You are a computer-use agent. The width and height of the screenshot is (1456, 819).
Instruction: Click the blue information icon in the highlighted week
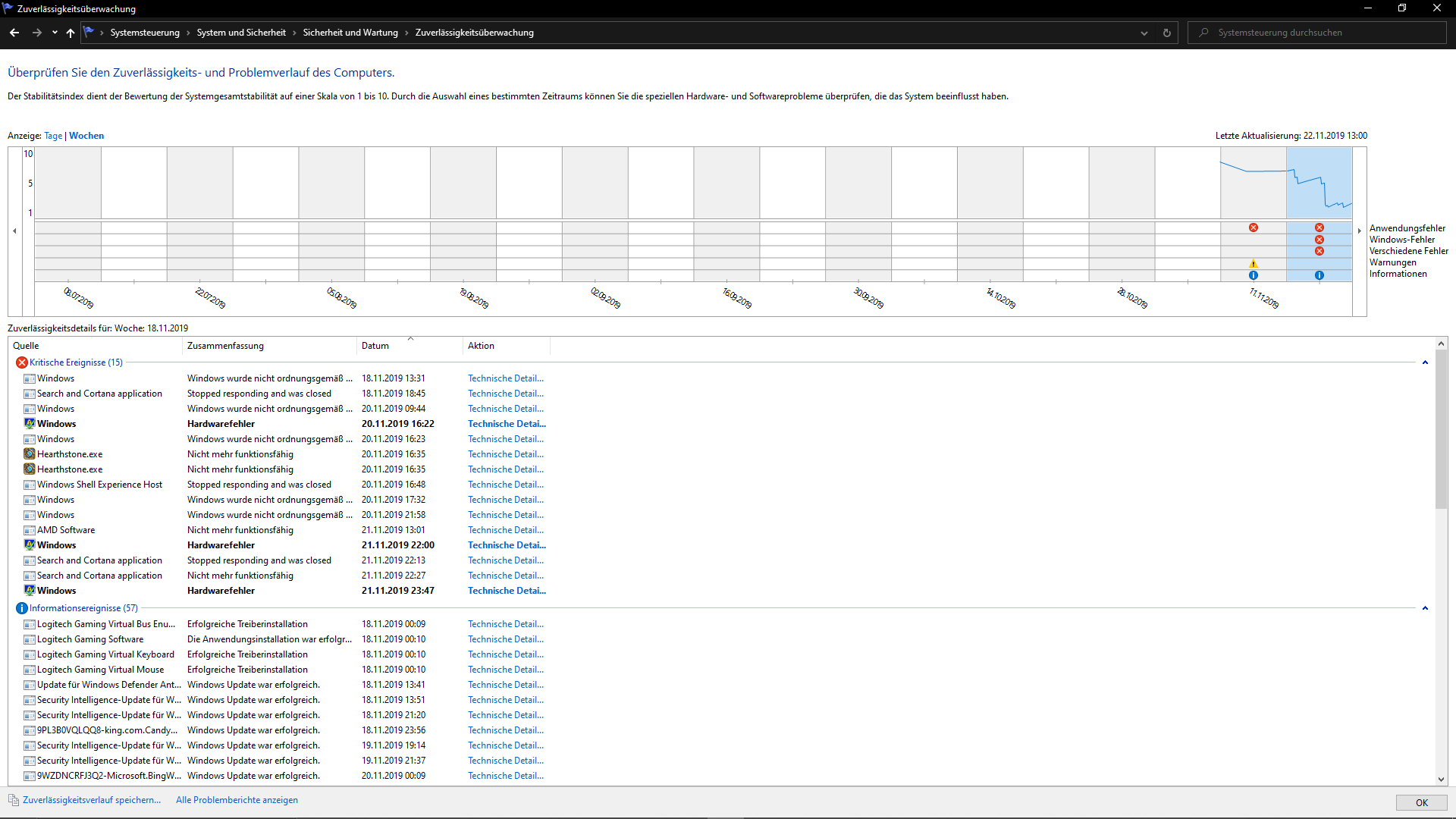click(1319, 275)
